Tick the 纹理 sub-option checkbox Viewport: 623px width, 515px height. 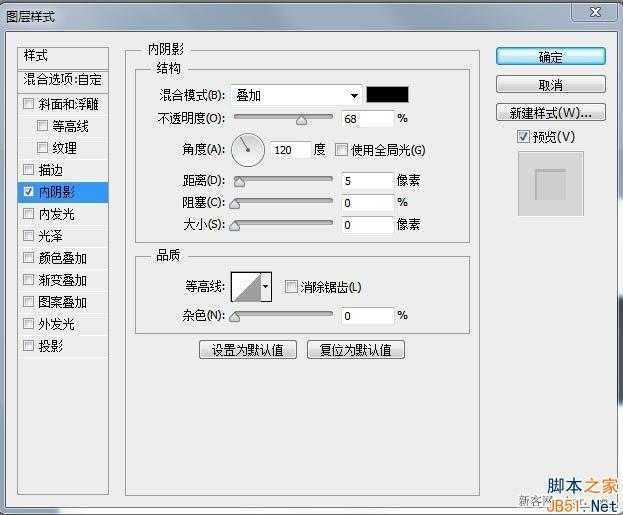[x=42, y=147]
